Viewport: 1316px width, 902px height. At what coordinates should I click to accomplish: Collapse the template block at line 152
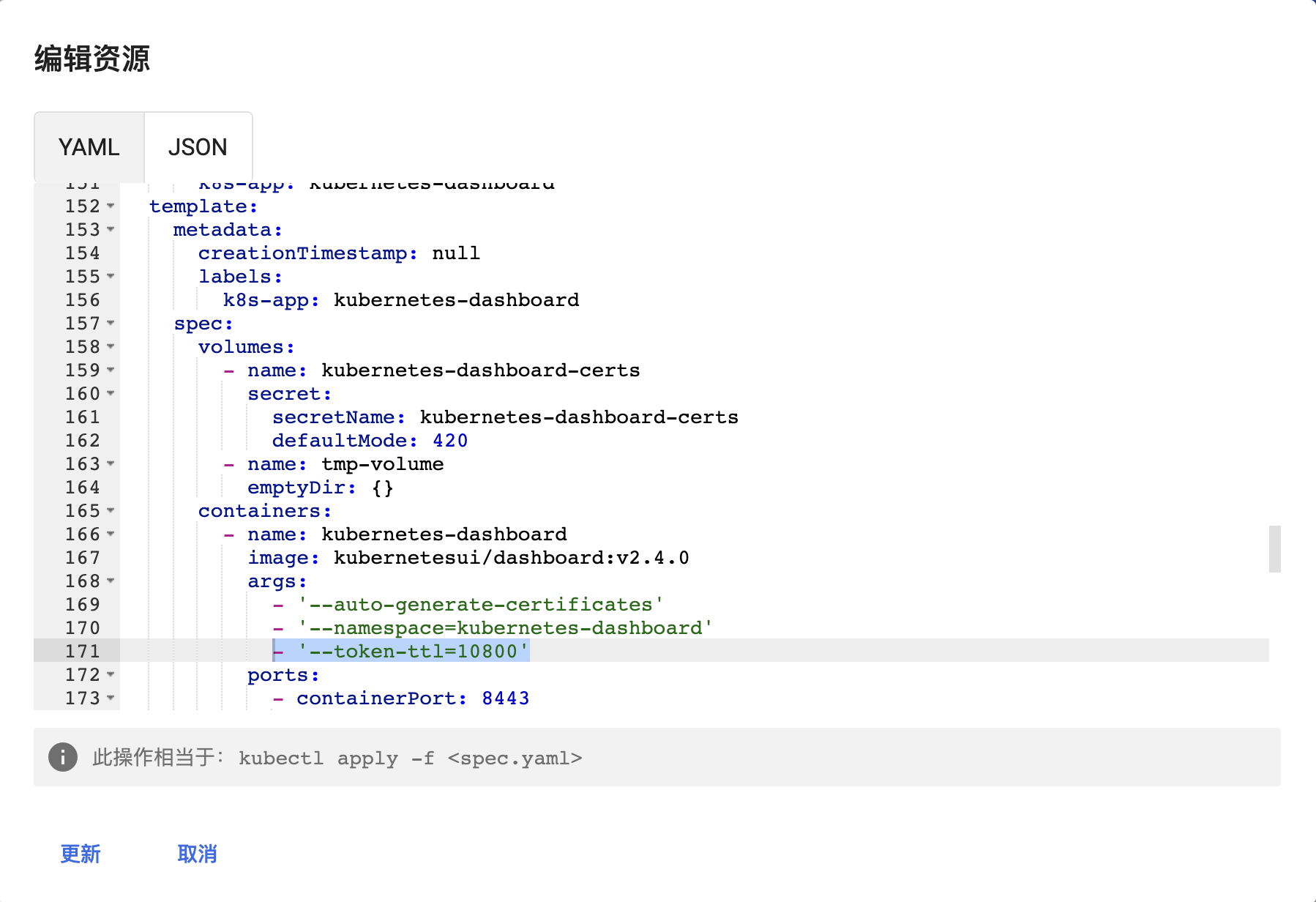[111, 206]
